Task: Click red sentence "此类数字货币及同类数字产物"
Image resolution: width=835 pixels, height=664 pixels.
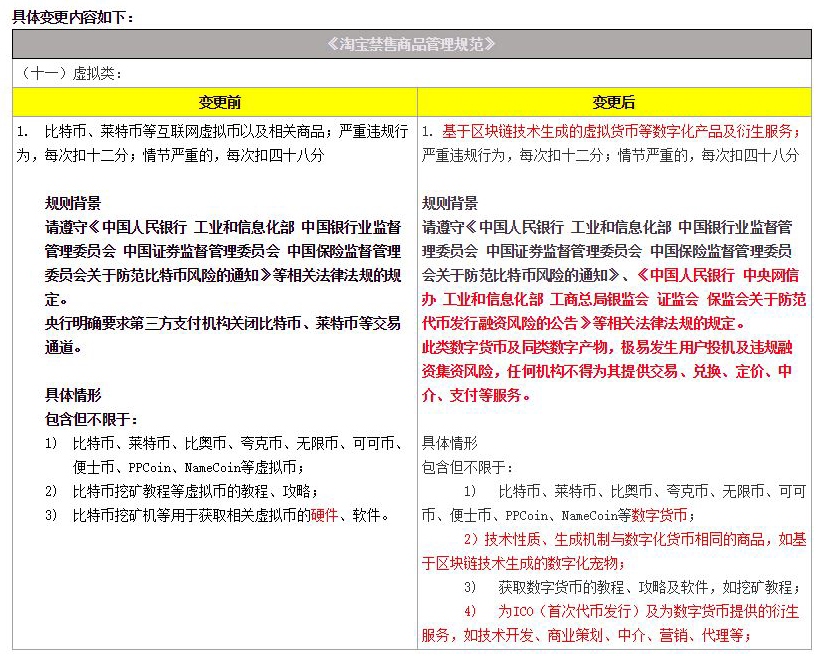Action: 514,347
